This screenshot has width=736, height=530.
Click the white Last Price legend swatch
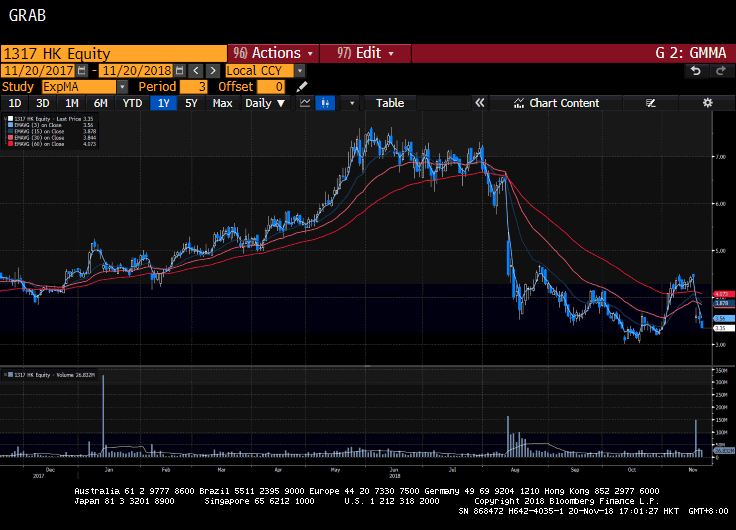click(x=10, y=119)
